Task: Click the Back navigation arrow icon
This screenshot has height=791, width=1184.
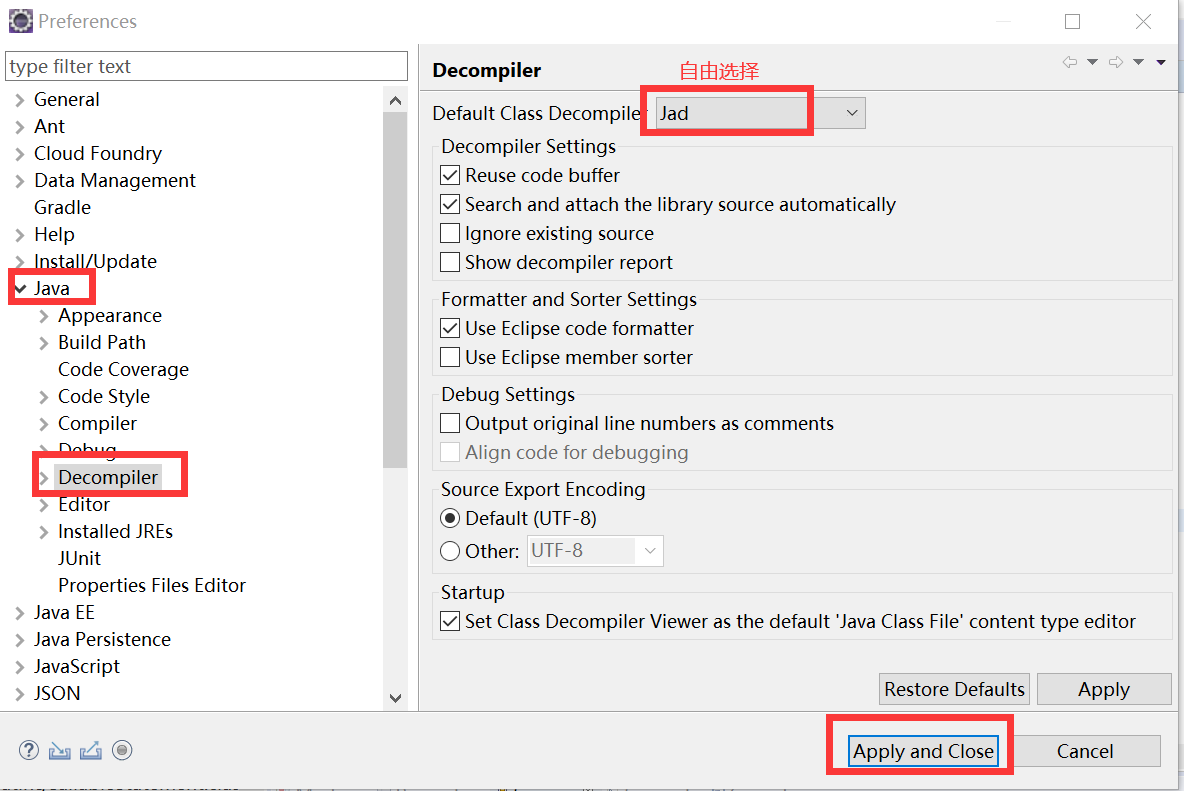Action: pos(1070,63)
